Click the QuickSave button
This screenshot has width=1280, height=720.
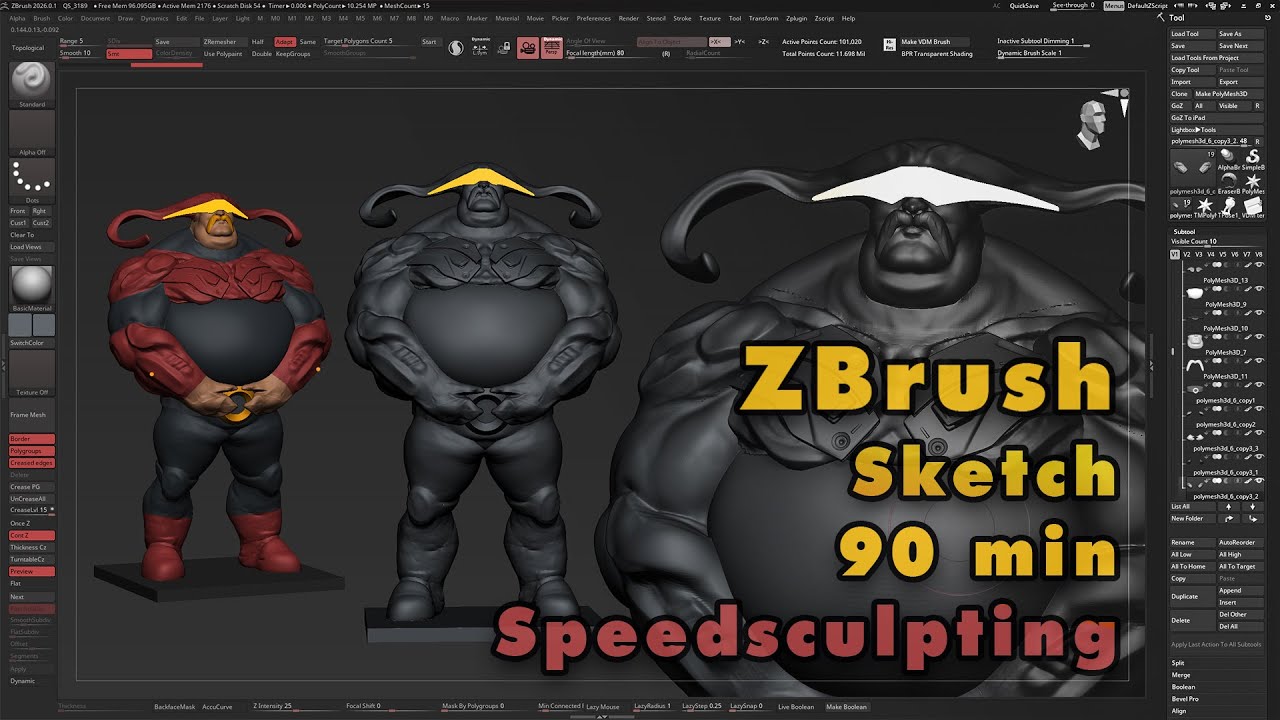(x=1024, y=5)
